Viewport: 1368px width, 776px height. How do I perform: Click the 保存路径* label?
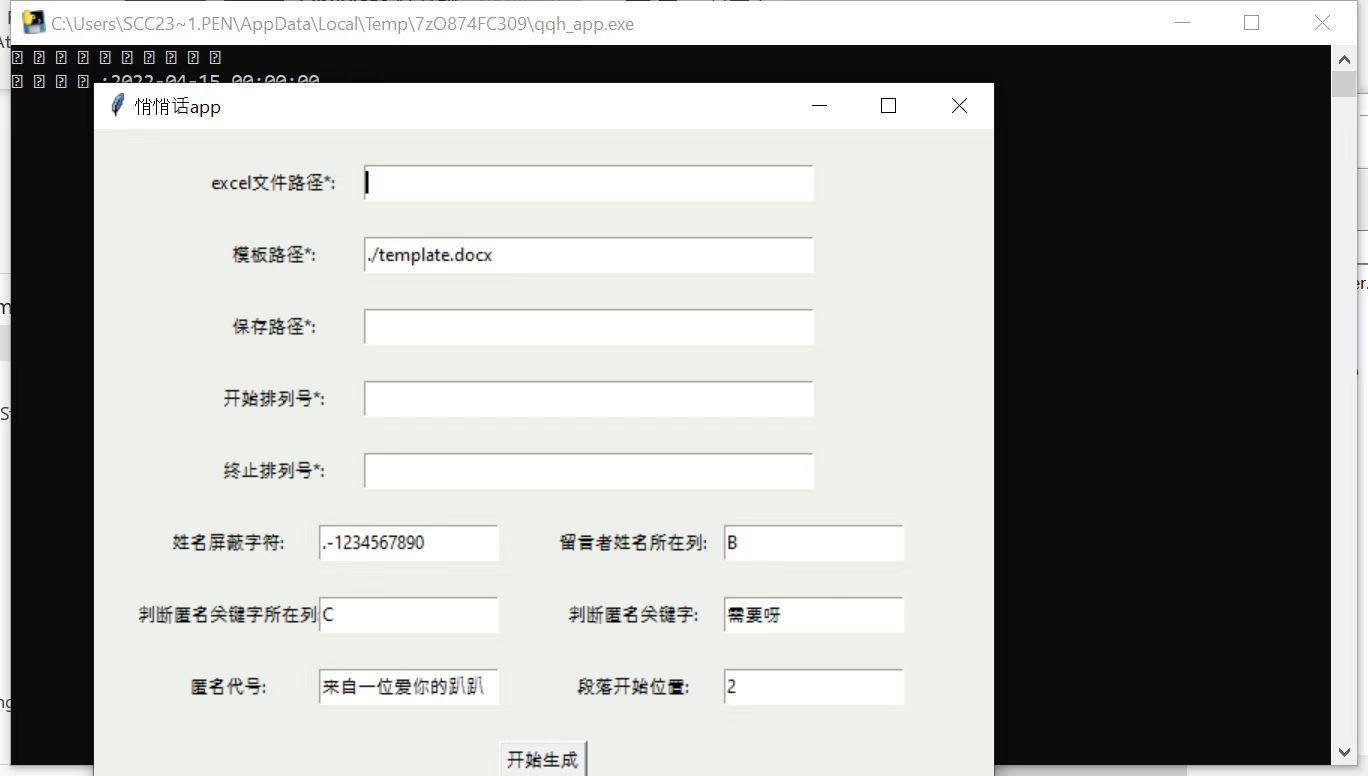(274, 327)
